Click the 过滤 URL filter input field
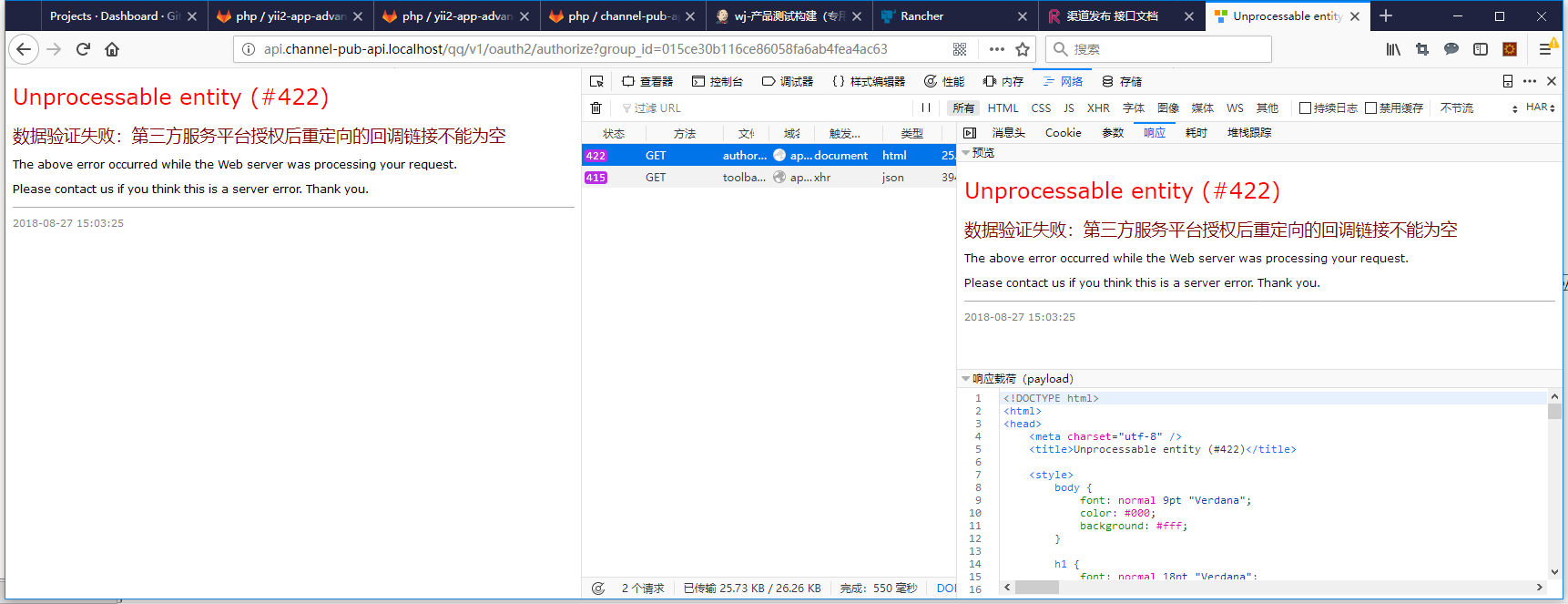The height and width of the screenshot is (604, 1568). point(765,107)
